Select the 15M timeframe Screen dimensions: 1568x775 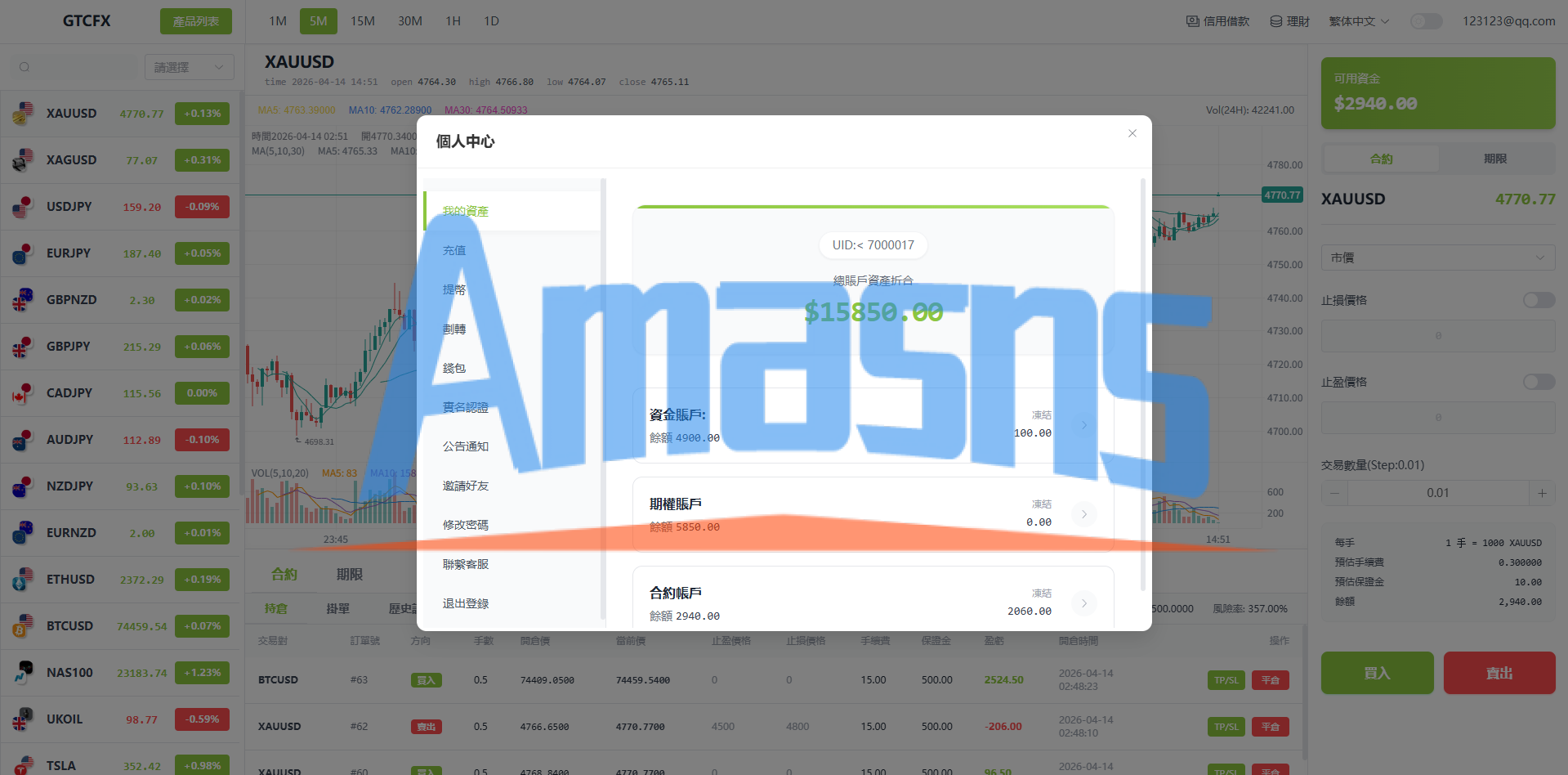pyautogui.click(x=363, y=21)
